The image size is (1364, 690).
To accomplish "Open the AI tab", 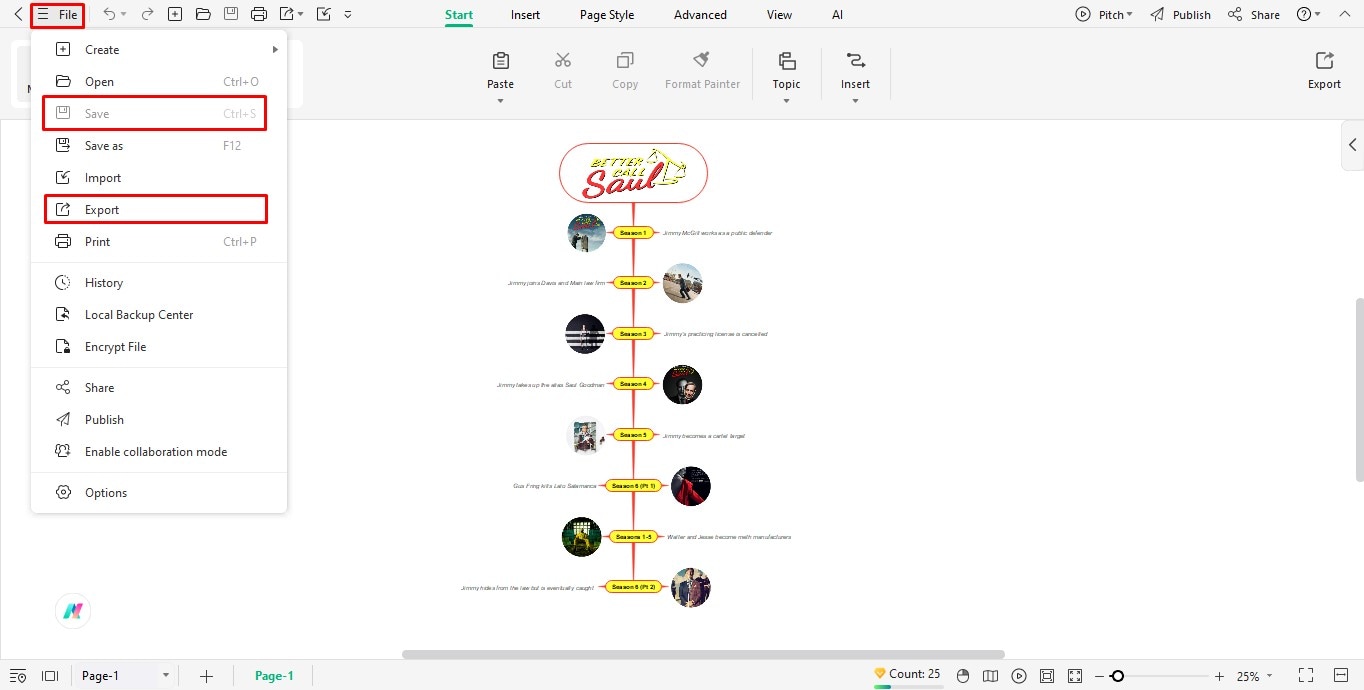I will (837, 15).
